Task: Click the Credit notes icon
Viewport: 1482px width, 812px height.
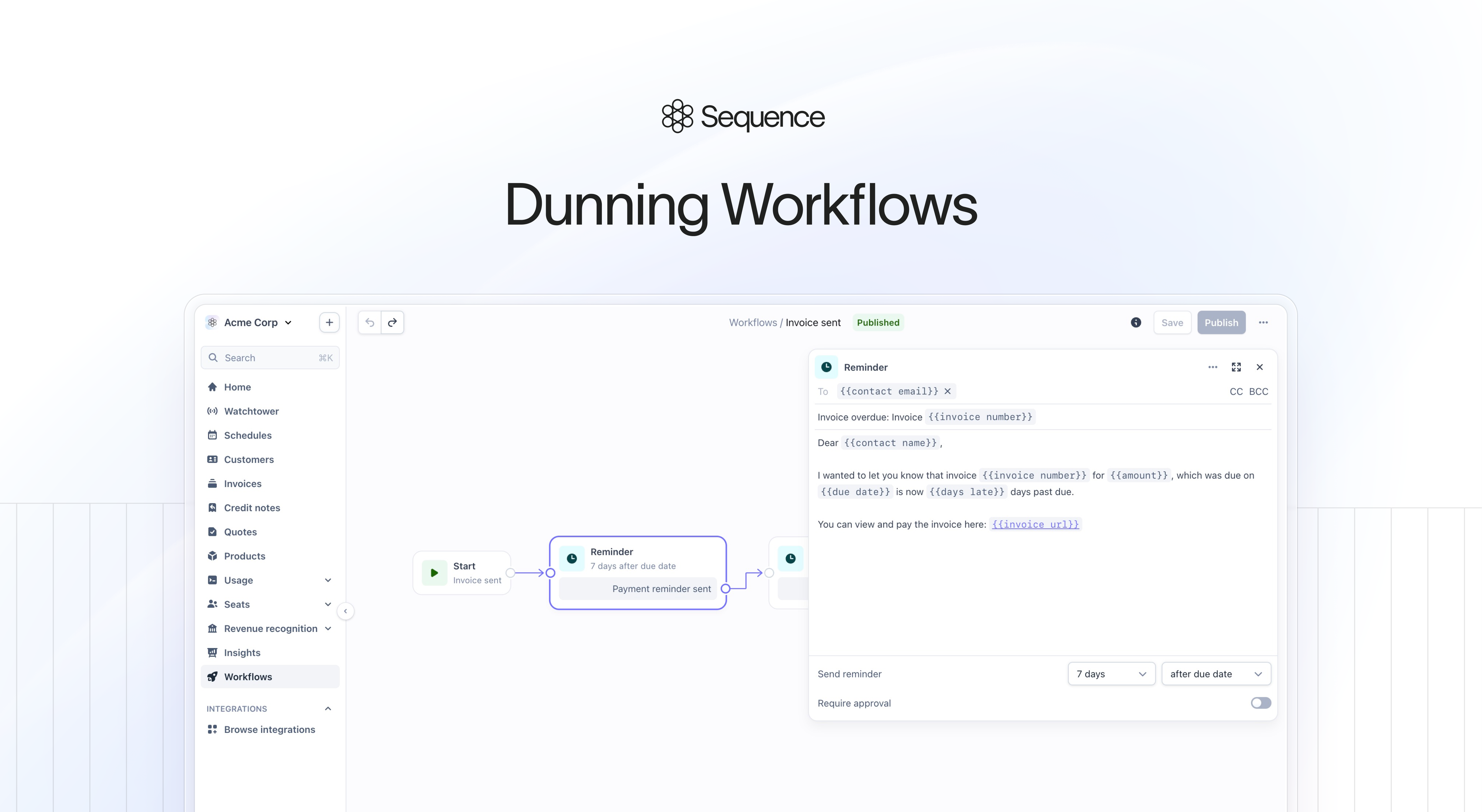Action: coord(212,508)
